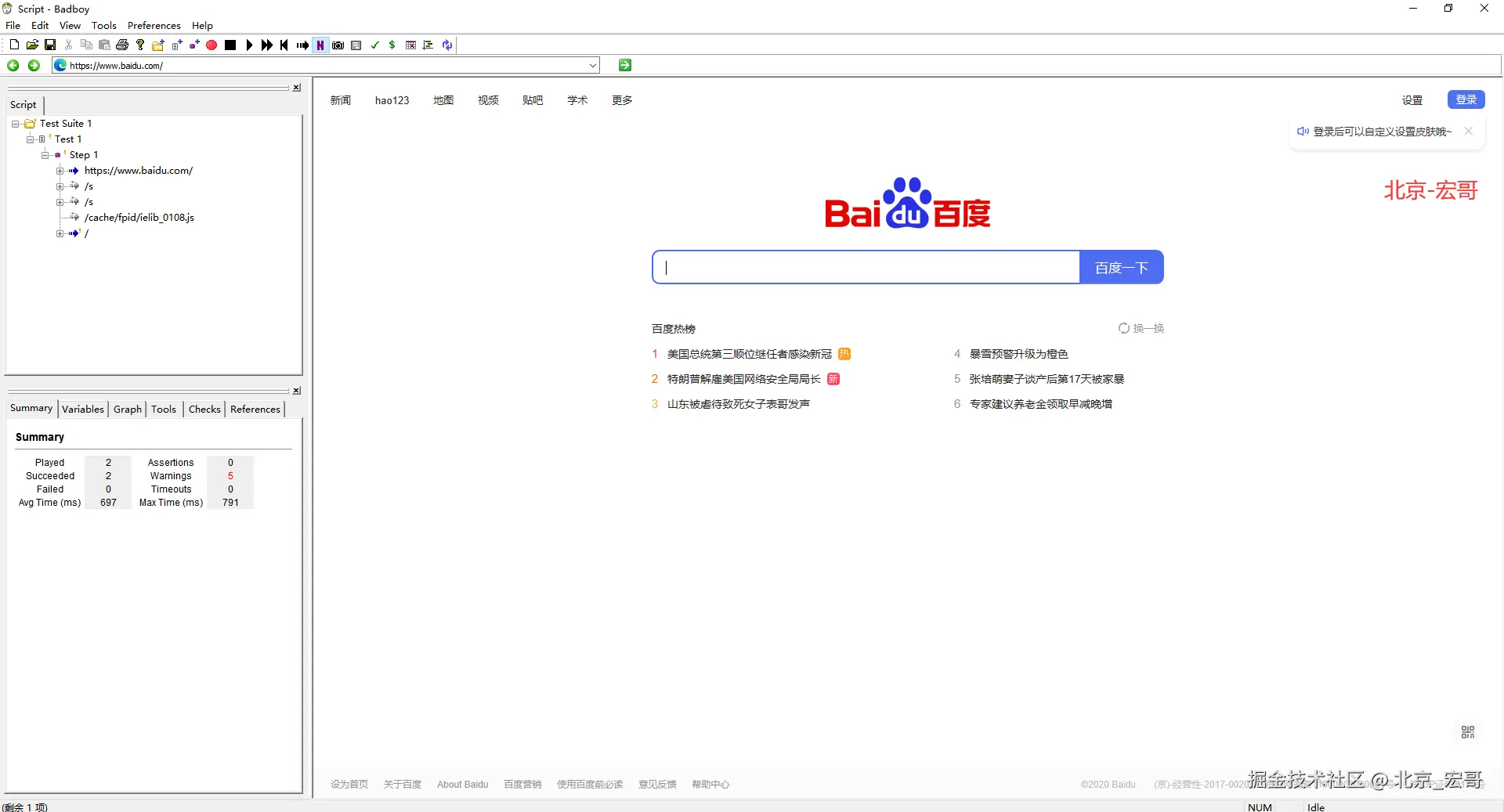Open the 新闻 link on Baidu

tap(341, 100)
